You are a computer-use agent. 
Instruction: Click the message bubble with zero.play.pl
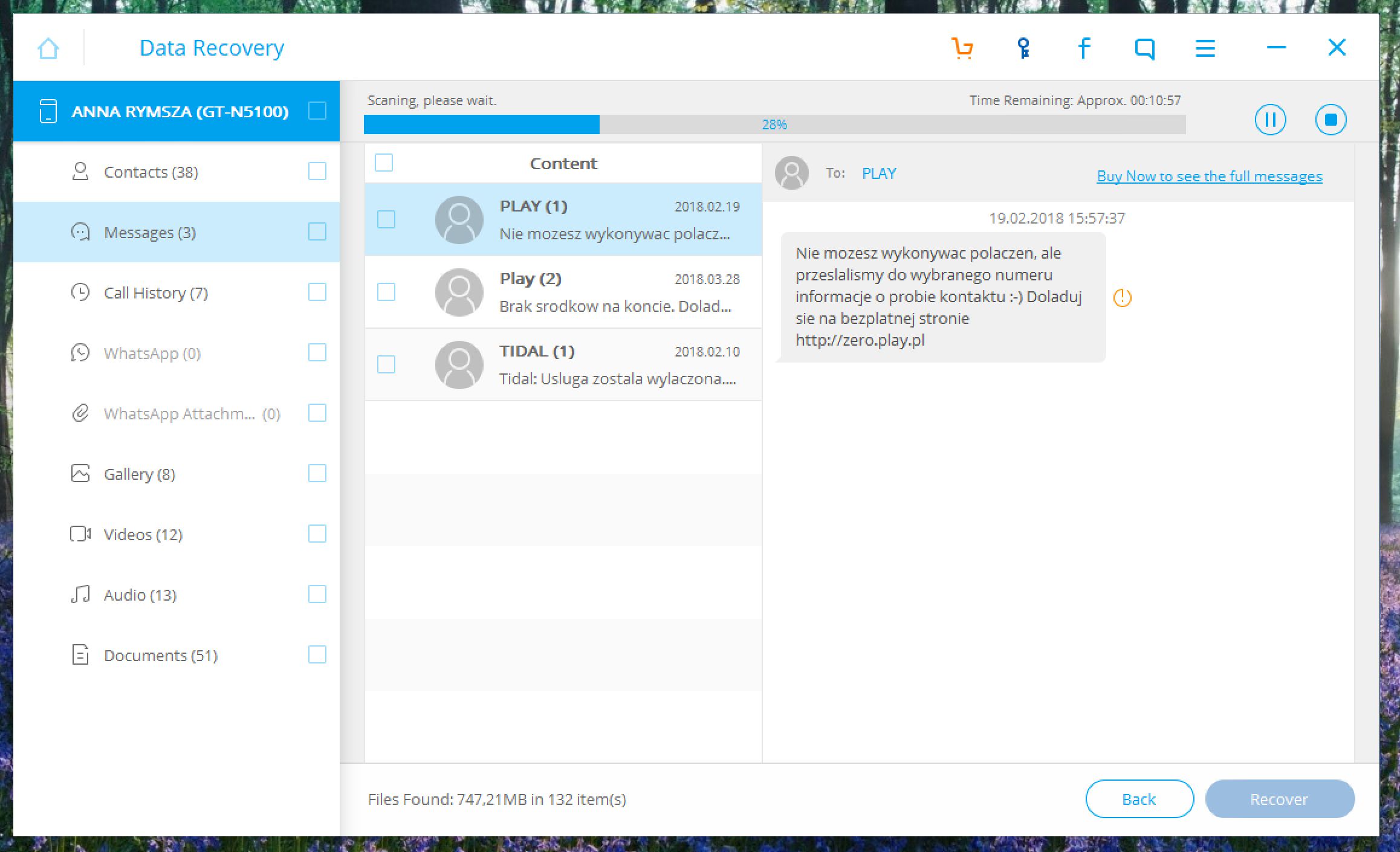[x=943, y=297]
